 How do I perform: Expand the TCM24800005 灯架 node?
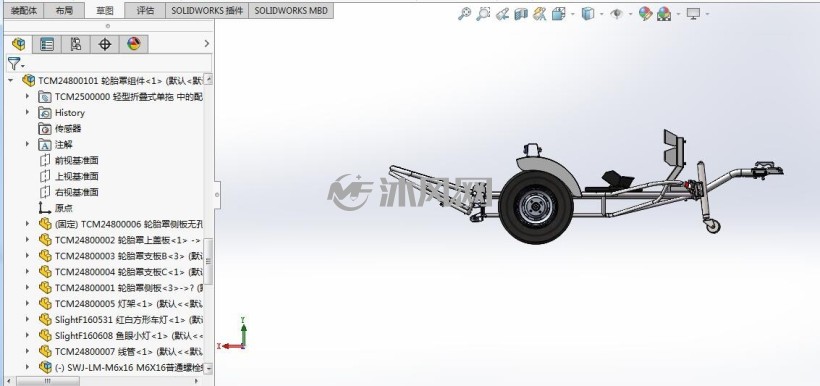point(27,304)
